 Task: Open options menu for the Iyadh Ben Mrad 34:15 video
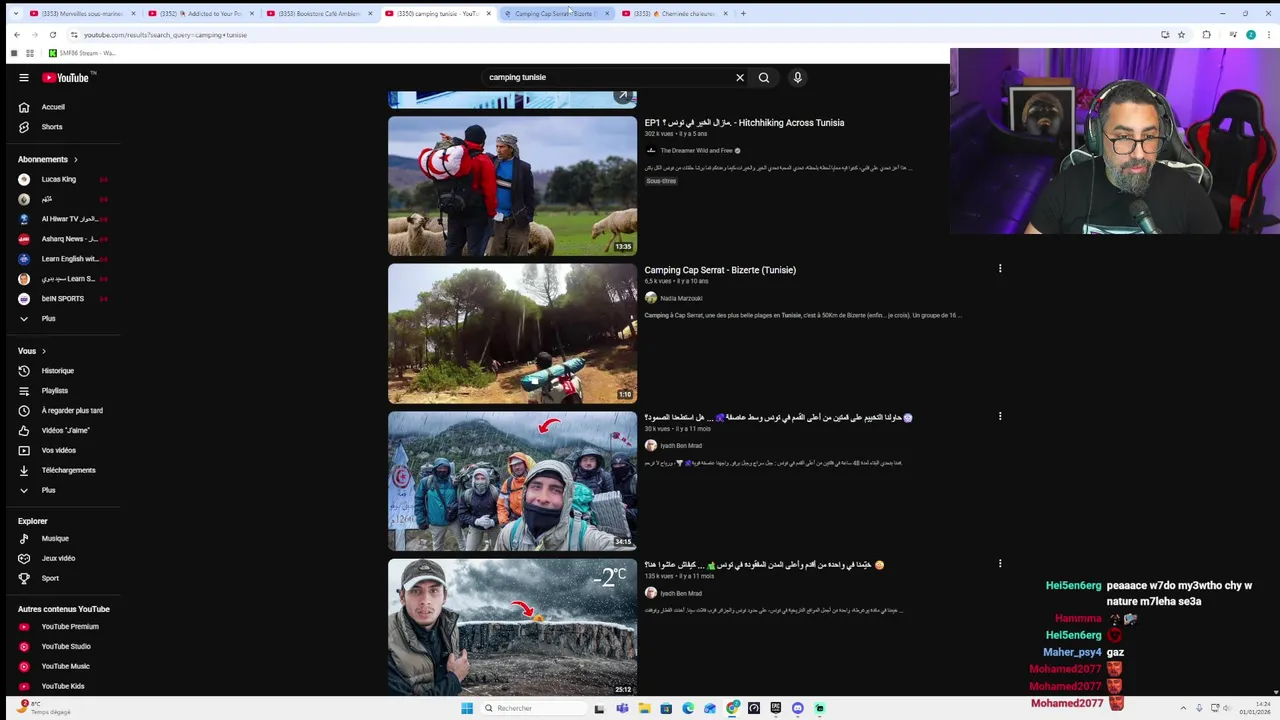point(1000,416)
